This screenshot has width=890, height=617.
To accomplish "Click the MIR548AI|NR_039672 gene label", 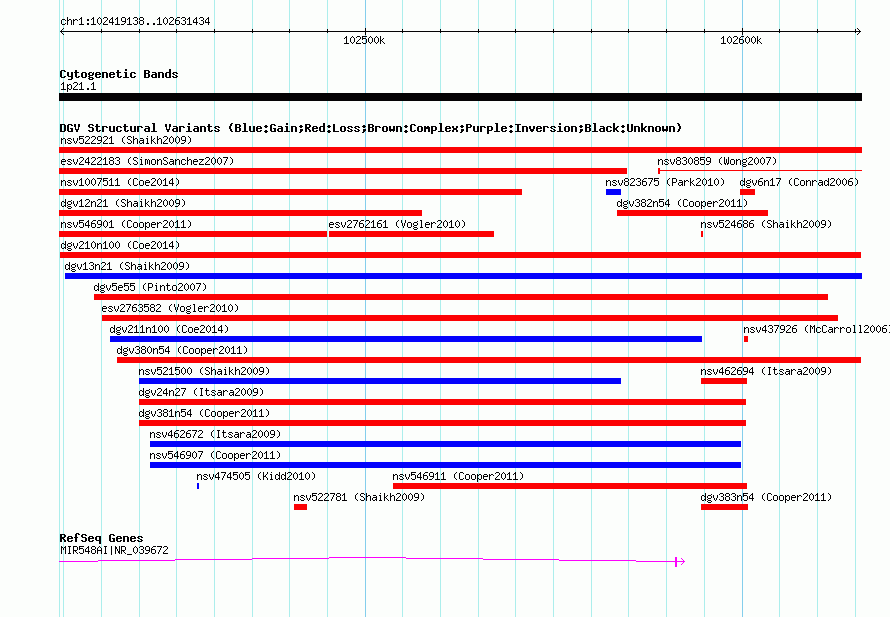I will [x=114, y=550].
